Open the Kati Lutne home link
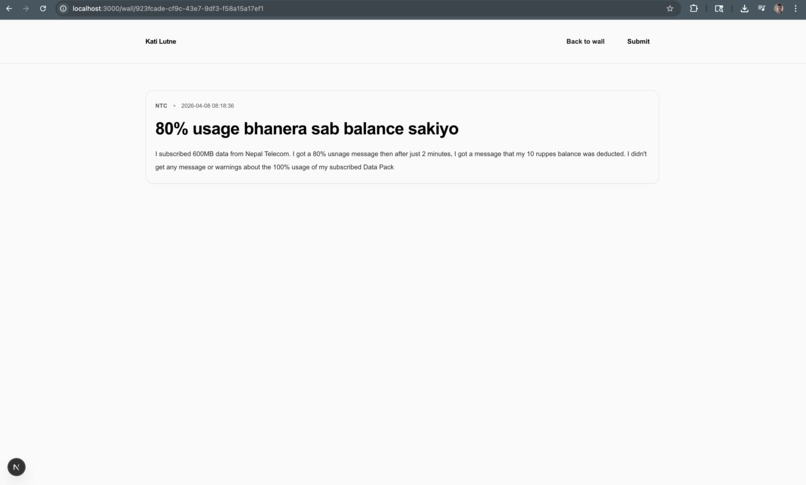 point(160,42)
